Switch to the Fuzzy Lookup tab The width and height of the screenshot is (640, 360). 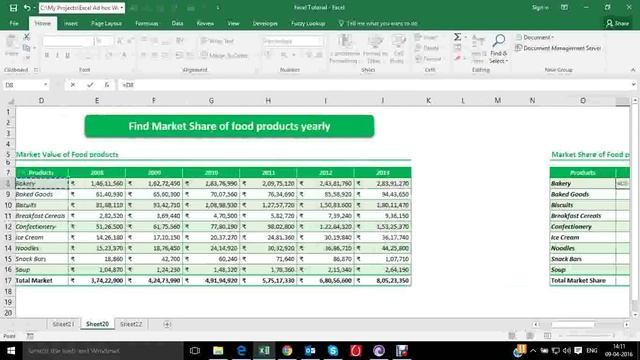coord(308,23)
